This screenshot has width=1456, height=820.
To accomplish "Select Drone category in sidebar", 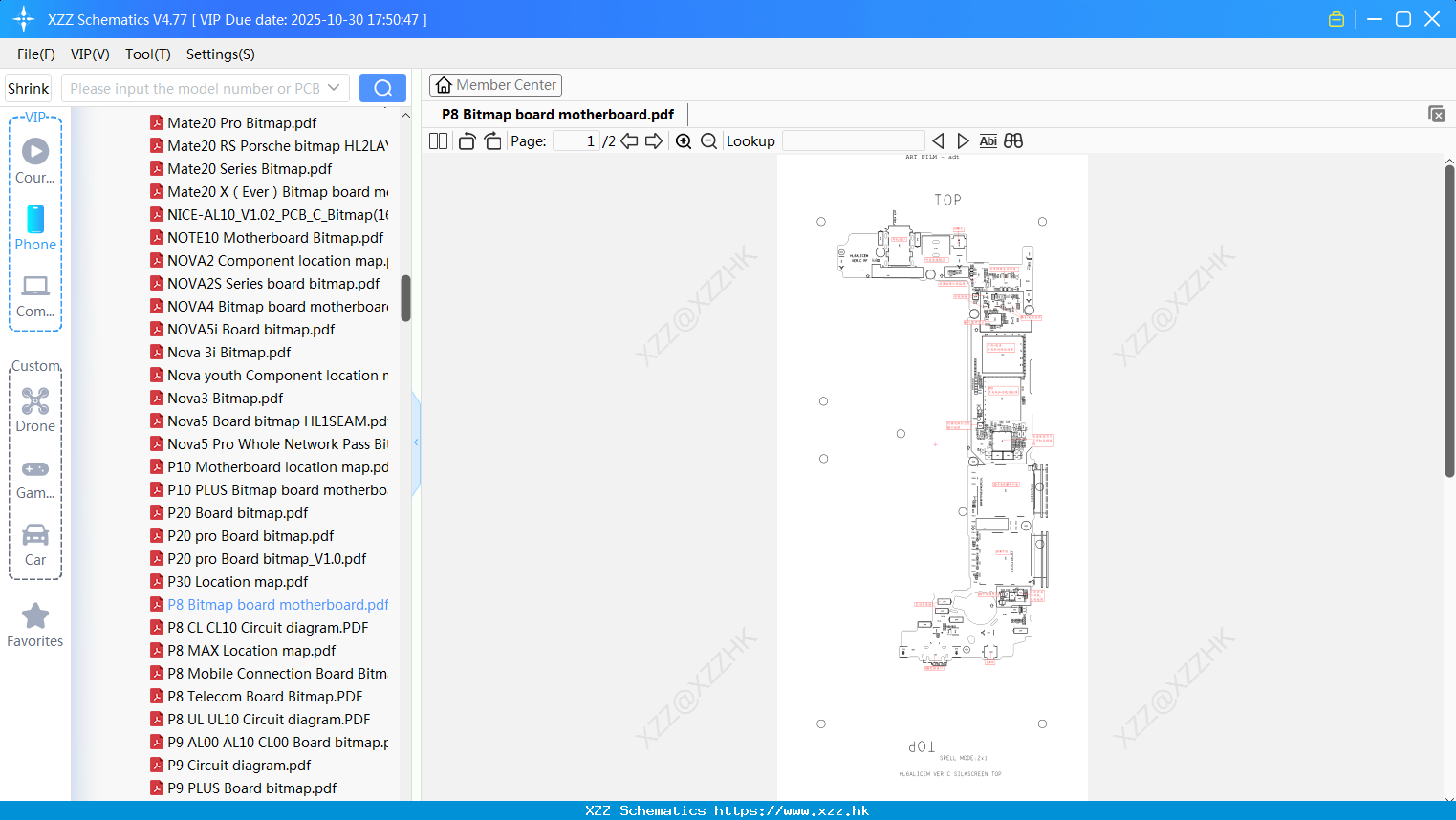I will coord(35,410).
